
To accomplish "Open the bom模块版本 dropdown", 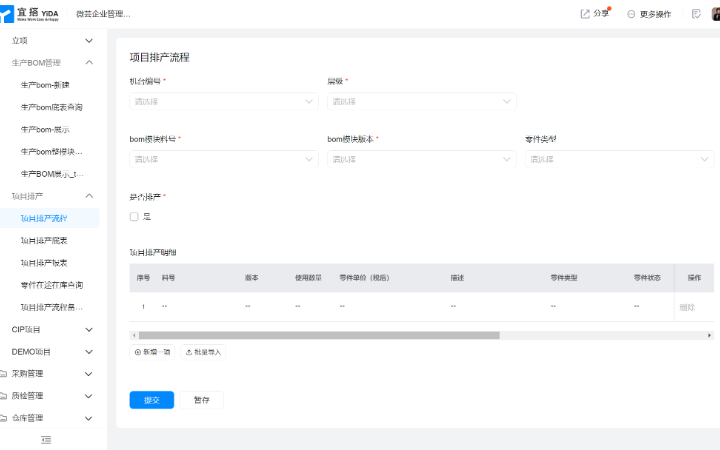I will pyautogui.click(x=422, y=159).
